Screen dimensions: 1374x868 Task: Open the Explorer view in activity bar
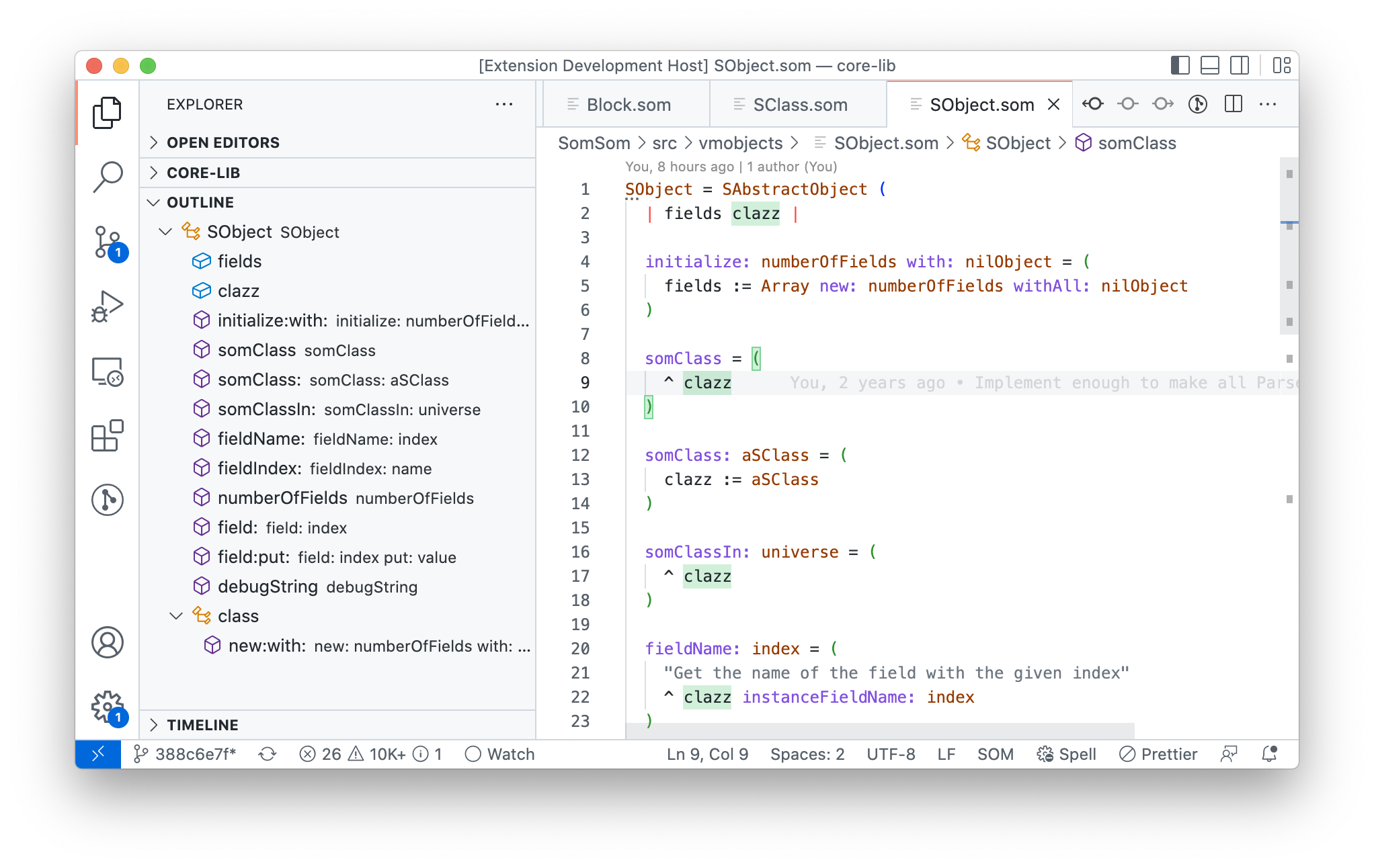(107, 113)
